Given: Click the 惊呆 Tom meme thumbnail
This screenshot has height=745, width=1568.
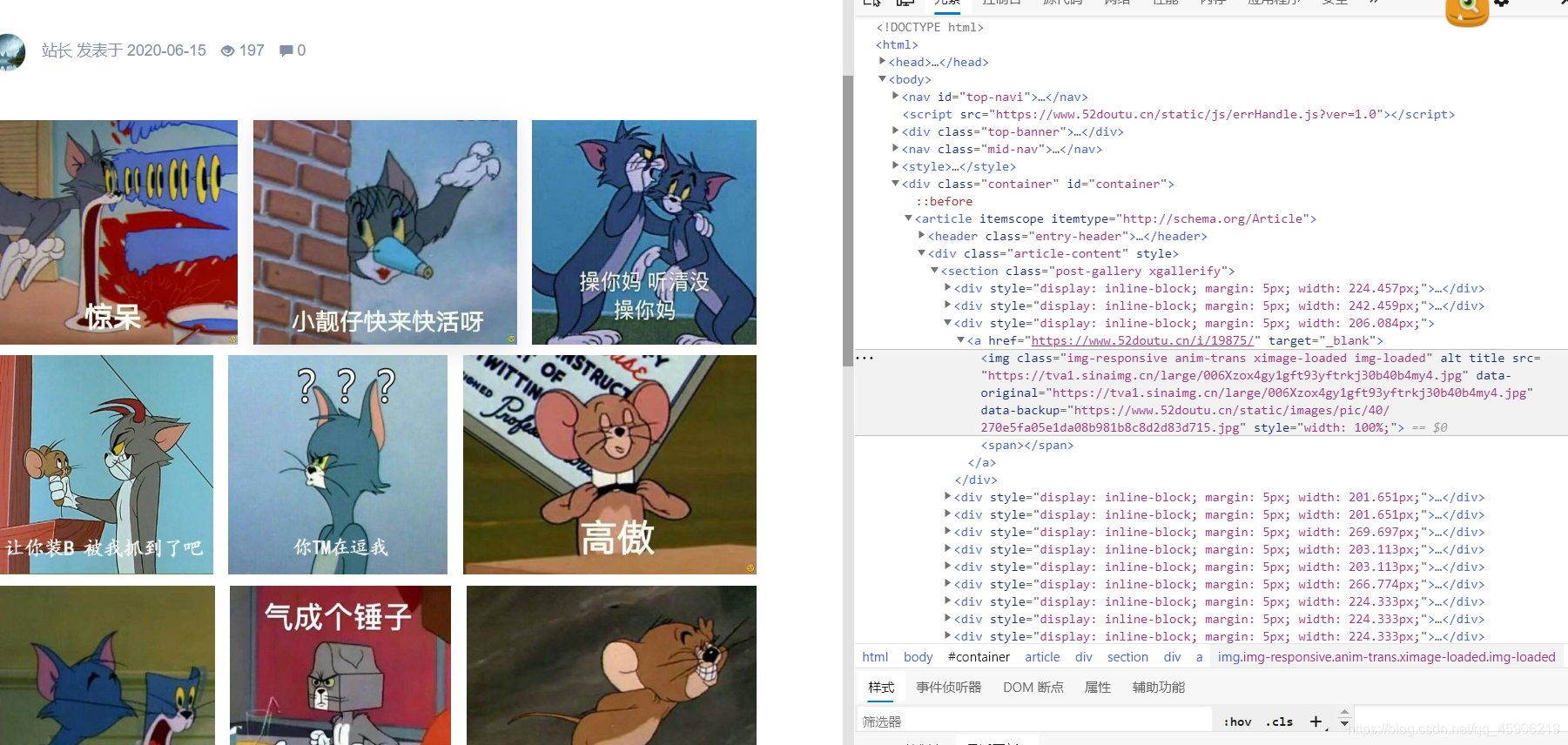Looking at the screenshot, I should tap(118, 232).
